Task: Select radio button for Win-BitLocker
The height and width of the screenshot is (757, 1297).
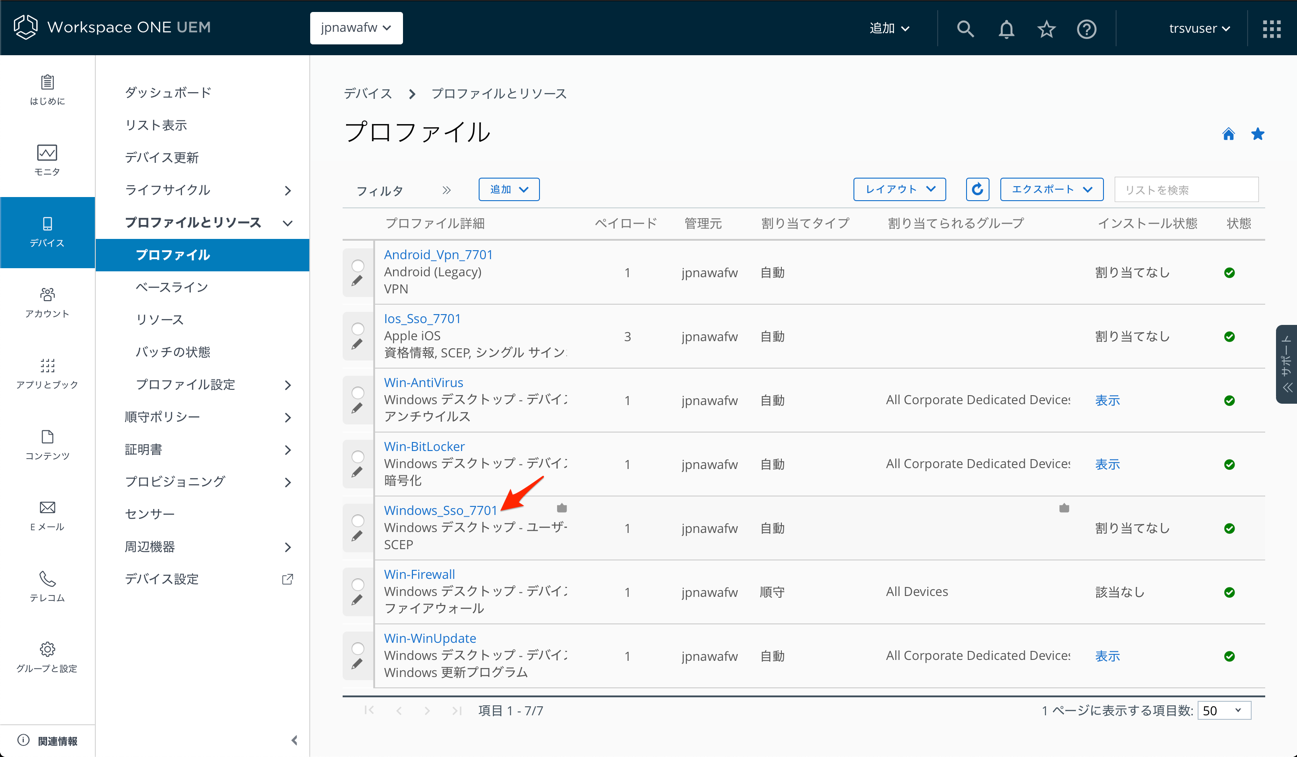Action: [x=358, y=457]
